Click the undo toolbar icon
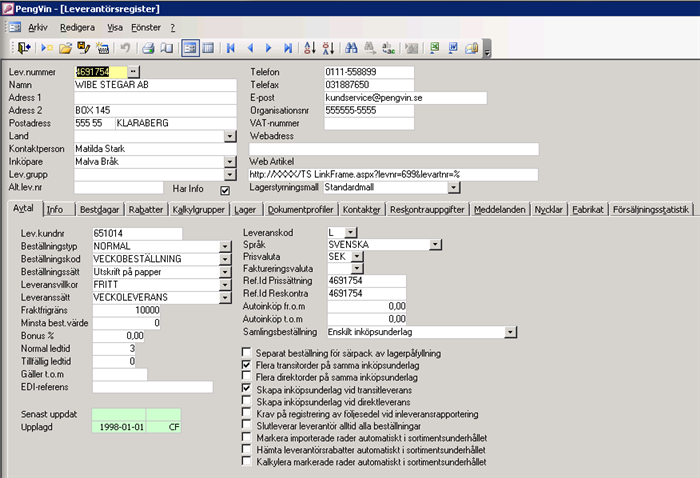Viewport: 700px width, 478px height. click(124, 47)
